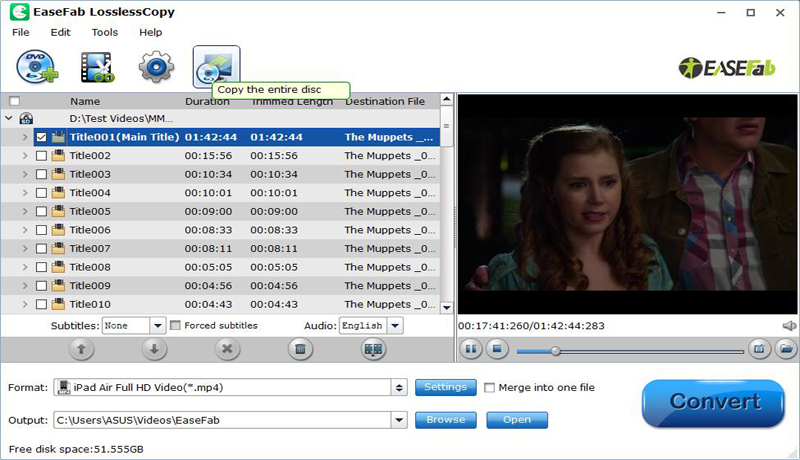Open the Tools menu
800x460 pixels.
click(x=105, y=32)
